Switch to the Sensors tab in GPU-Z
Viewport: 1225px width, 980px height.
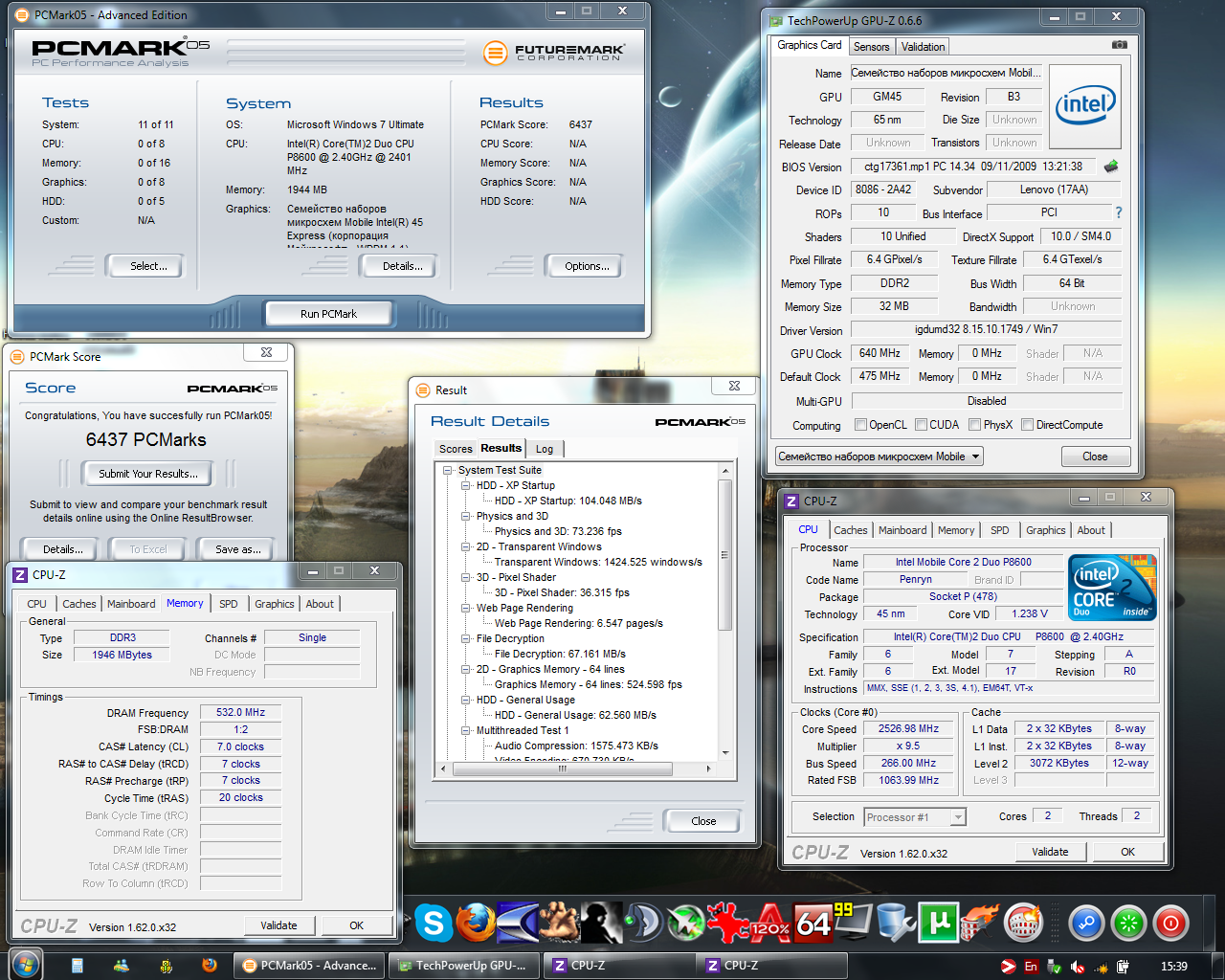pyautogui.click(x=871, y=46)
